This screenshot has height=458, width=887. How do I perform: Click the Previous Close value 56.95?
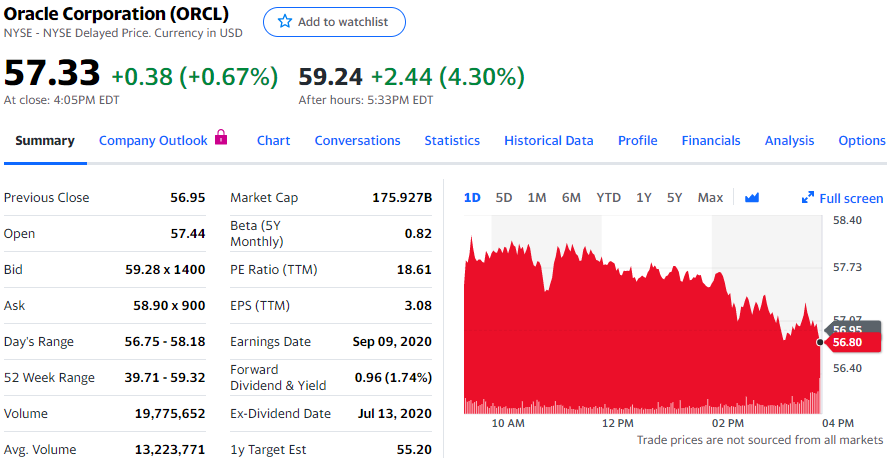pyautogui.click(x=188, y=198)
